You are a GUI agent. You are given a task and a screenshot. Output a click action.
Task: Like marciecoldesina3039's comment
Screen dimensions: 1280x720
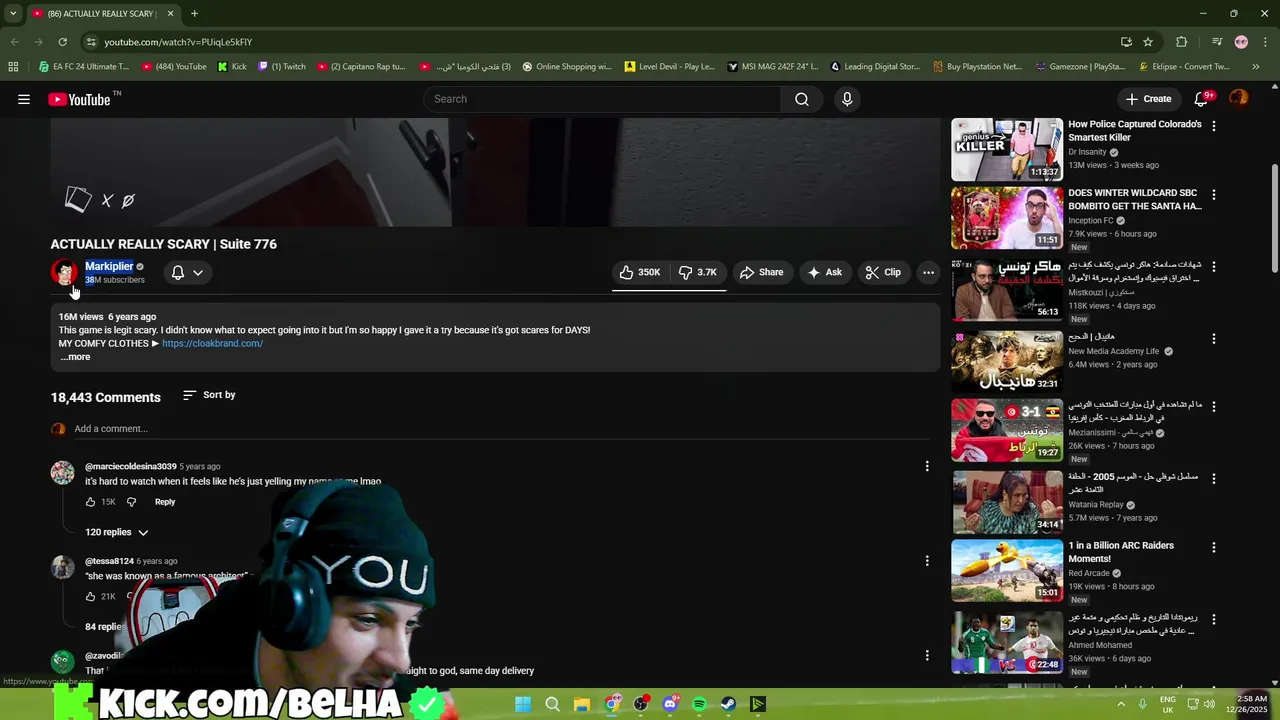click(x=90, y=502)
